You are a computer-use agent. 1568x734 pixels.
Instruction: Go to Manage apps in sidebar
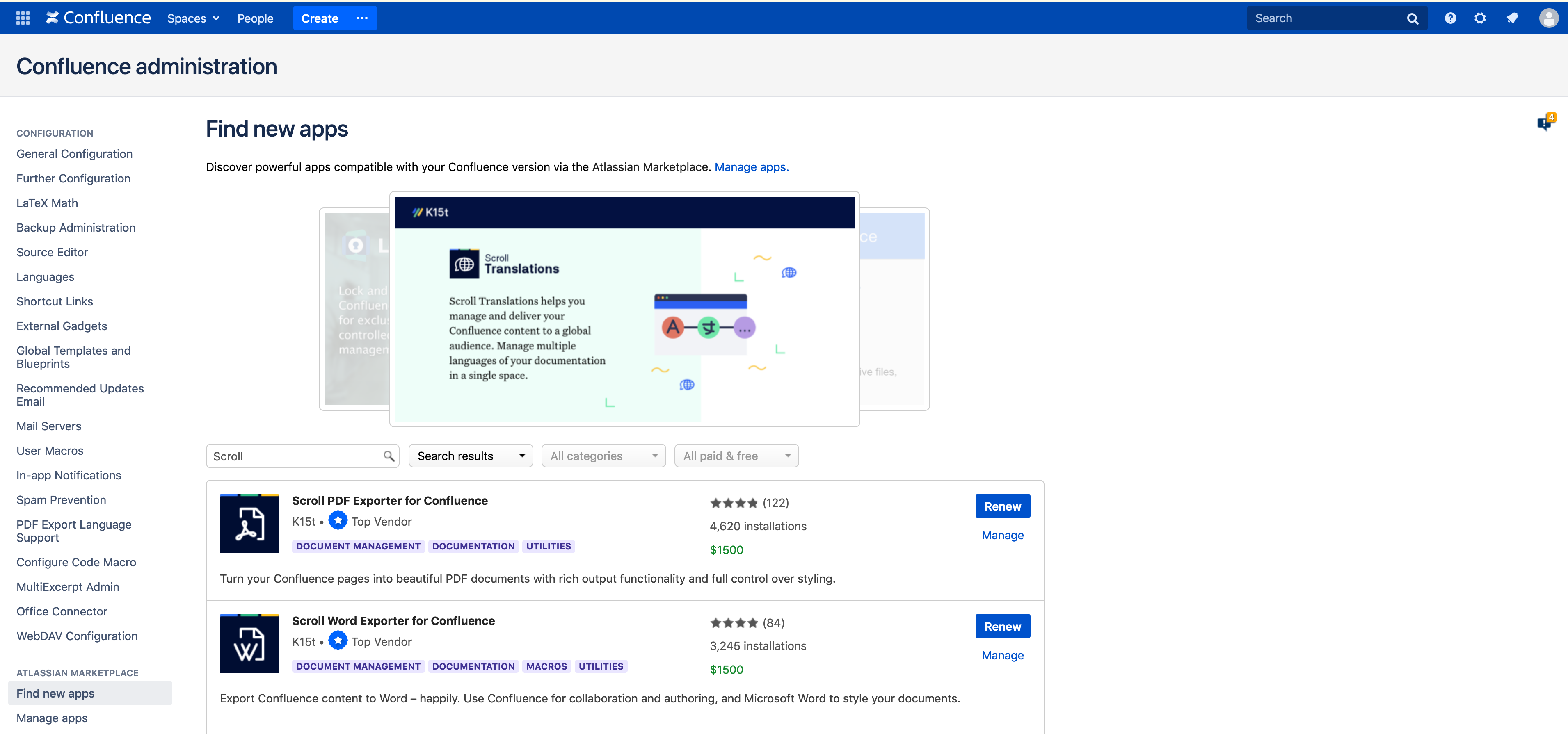[x=52, y=718]
